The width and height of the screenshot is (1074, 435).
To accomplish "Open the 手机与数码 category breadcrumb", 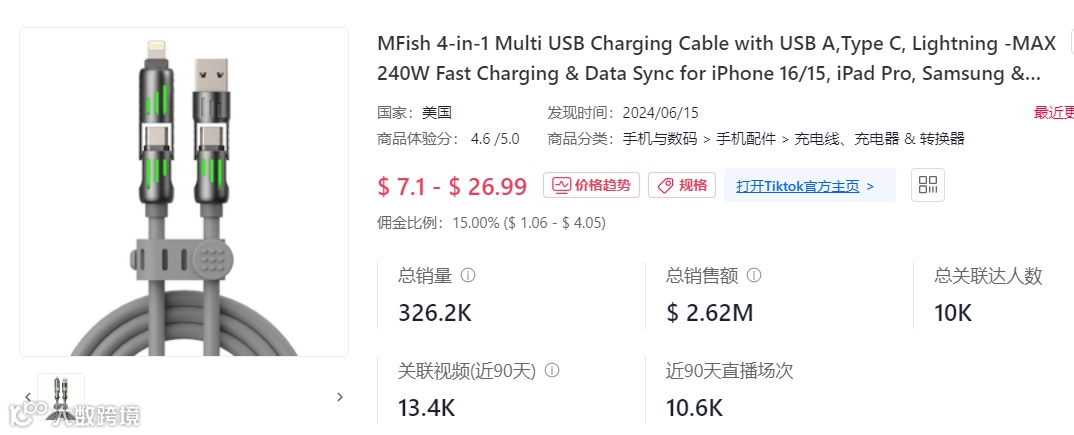I will [x=660, y=139].
